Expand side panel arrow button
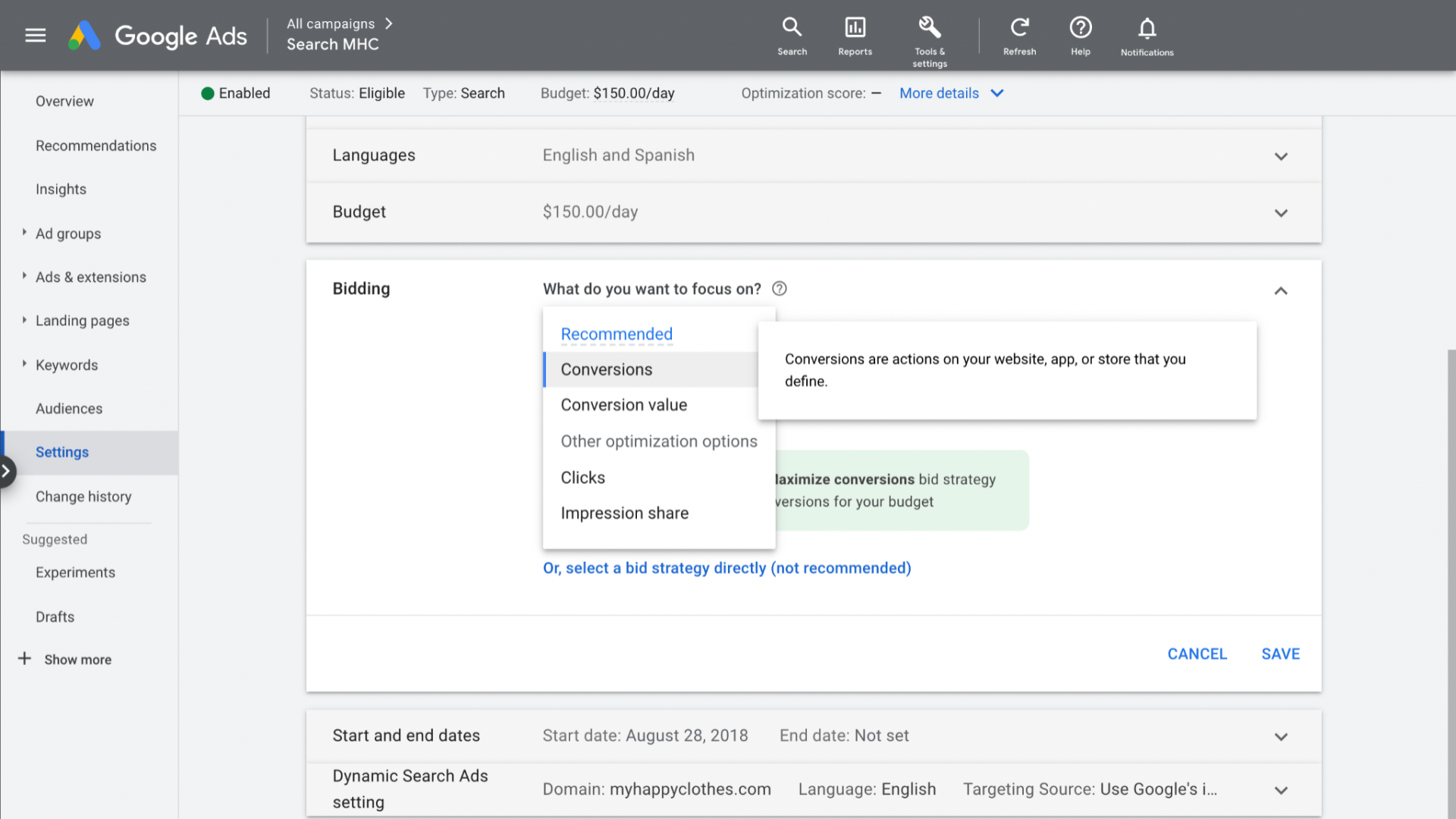This screenshot has height=819, width=1456. tap(6, 472)
